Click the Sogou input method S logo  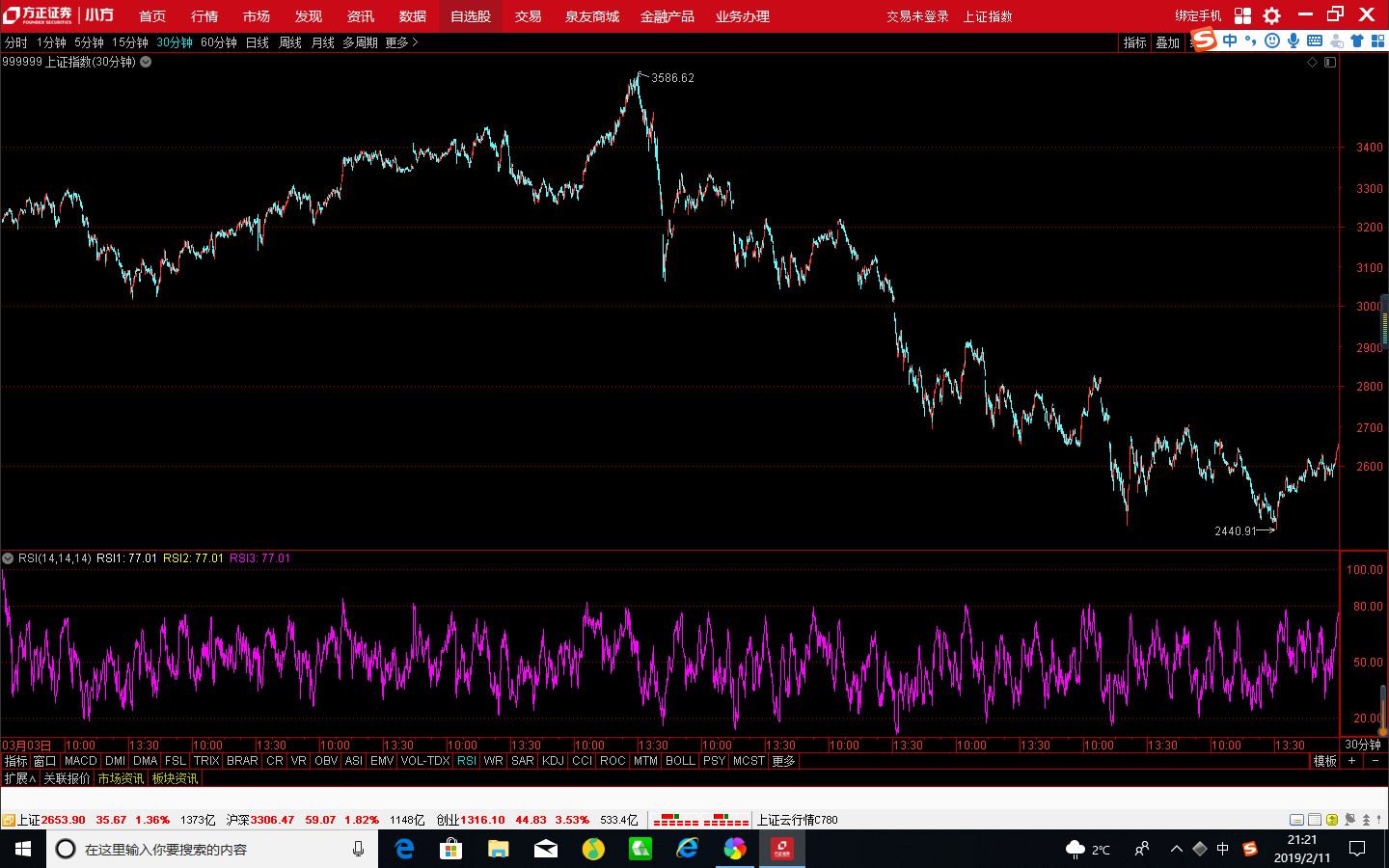pyautogui.click(x=1204, y=41)
